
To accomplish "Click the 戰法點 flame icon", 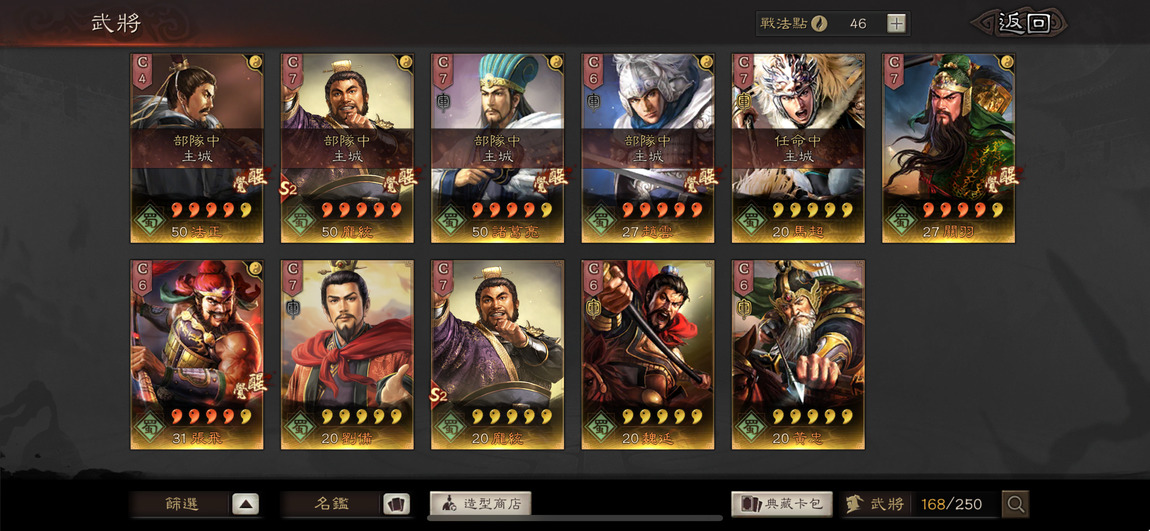I will 819,23.
